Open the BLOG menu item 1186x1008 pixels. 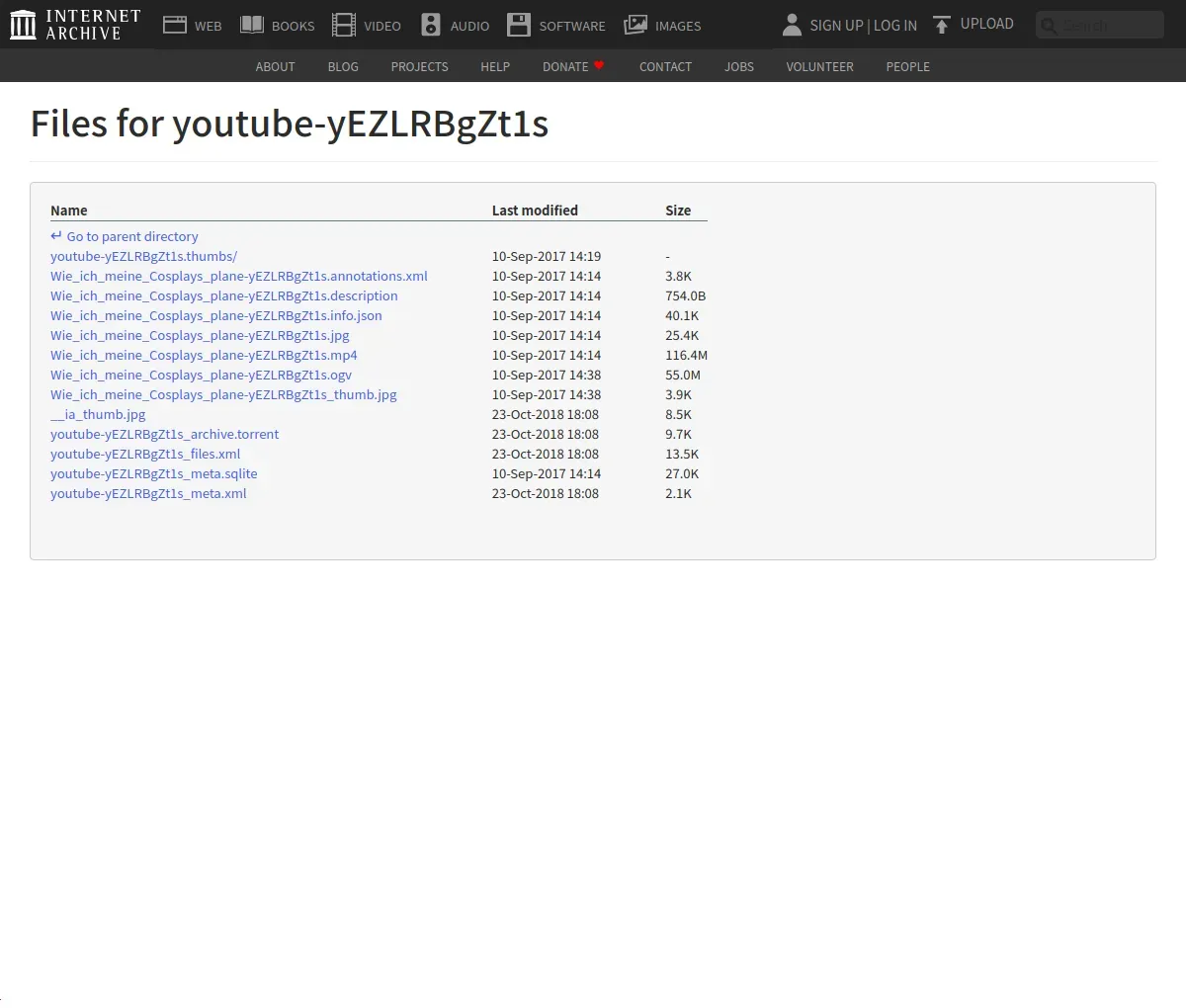[x=343, y=66]
